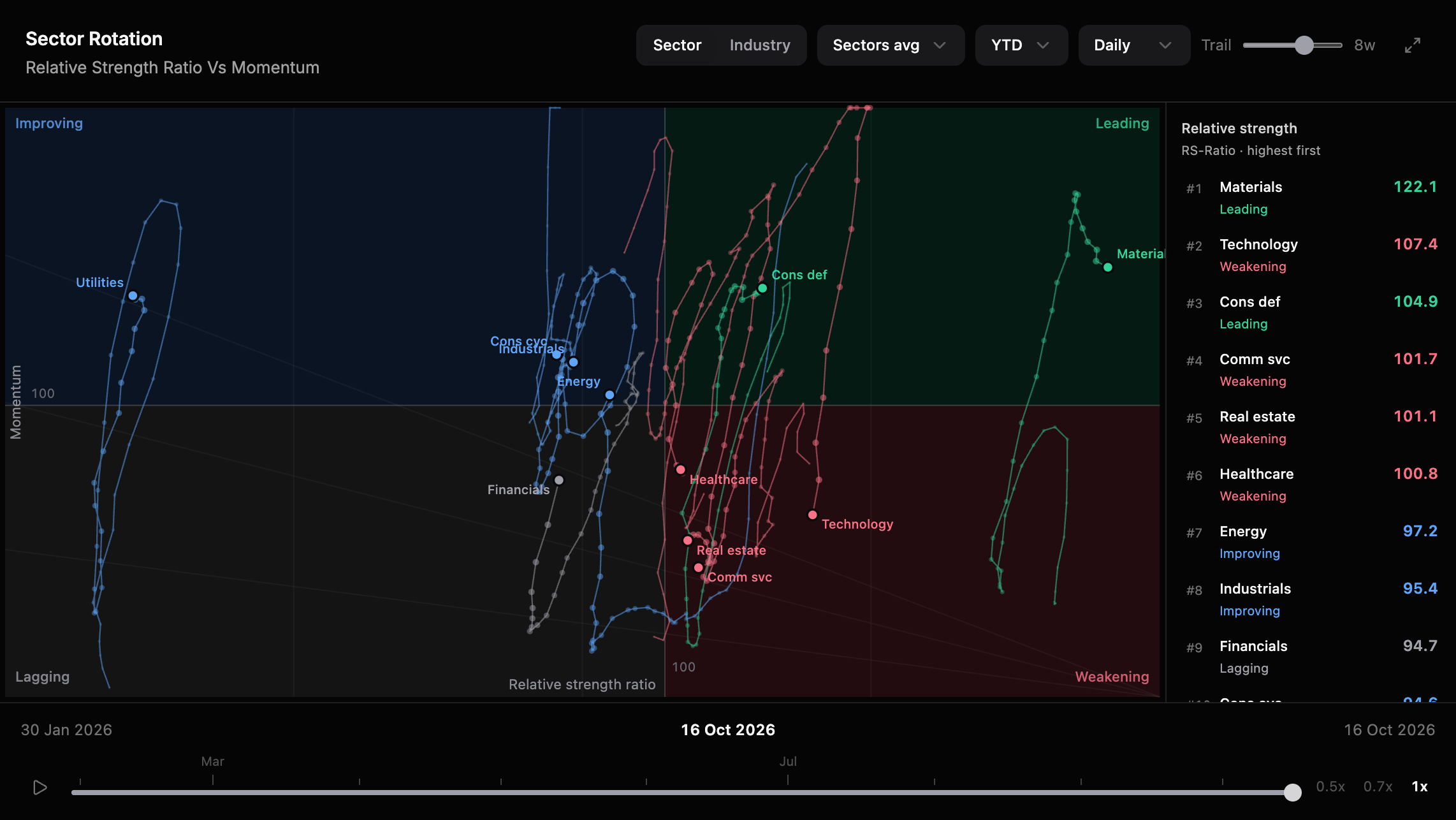Select Healthcare row in ranking list

1311,485
